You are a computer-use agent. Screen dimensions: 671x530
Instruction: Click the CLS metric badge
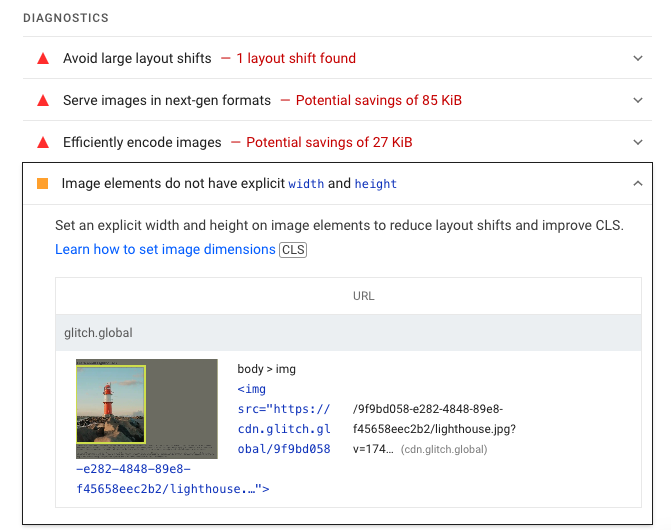[x=293, y=250]
